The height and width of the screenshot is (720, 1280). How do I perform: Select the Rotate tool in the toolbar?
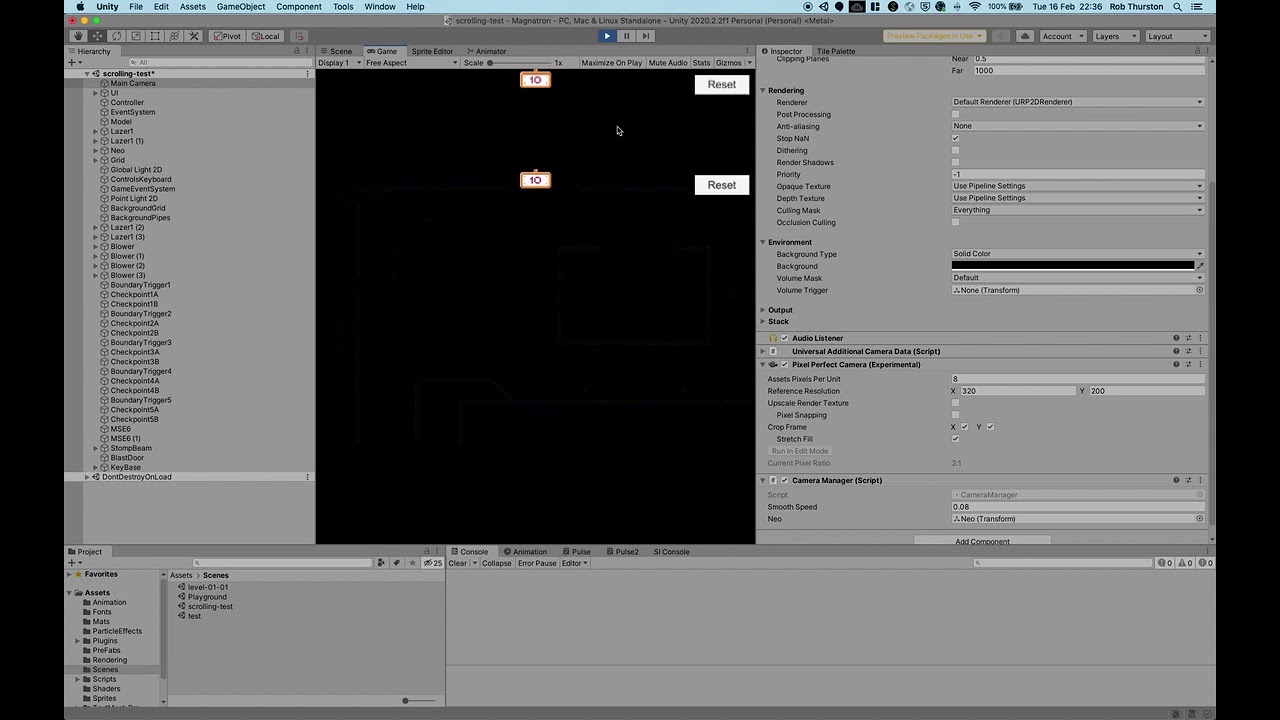tap(117, 36)
